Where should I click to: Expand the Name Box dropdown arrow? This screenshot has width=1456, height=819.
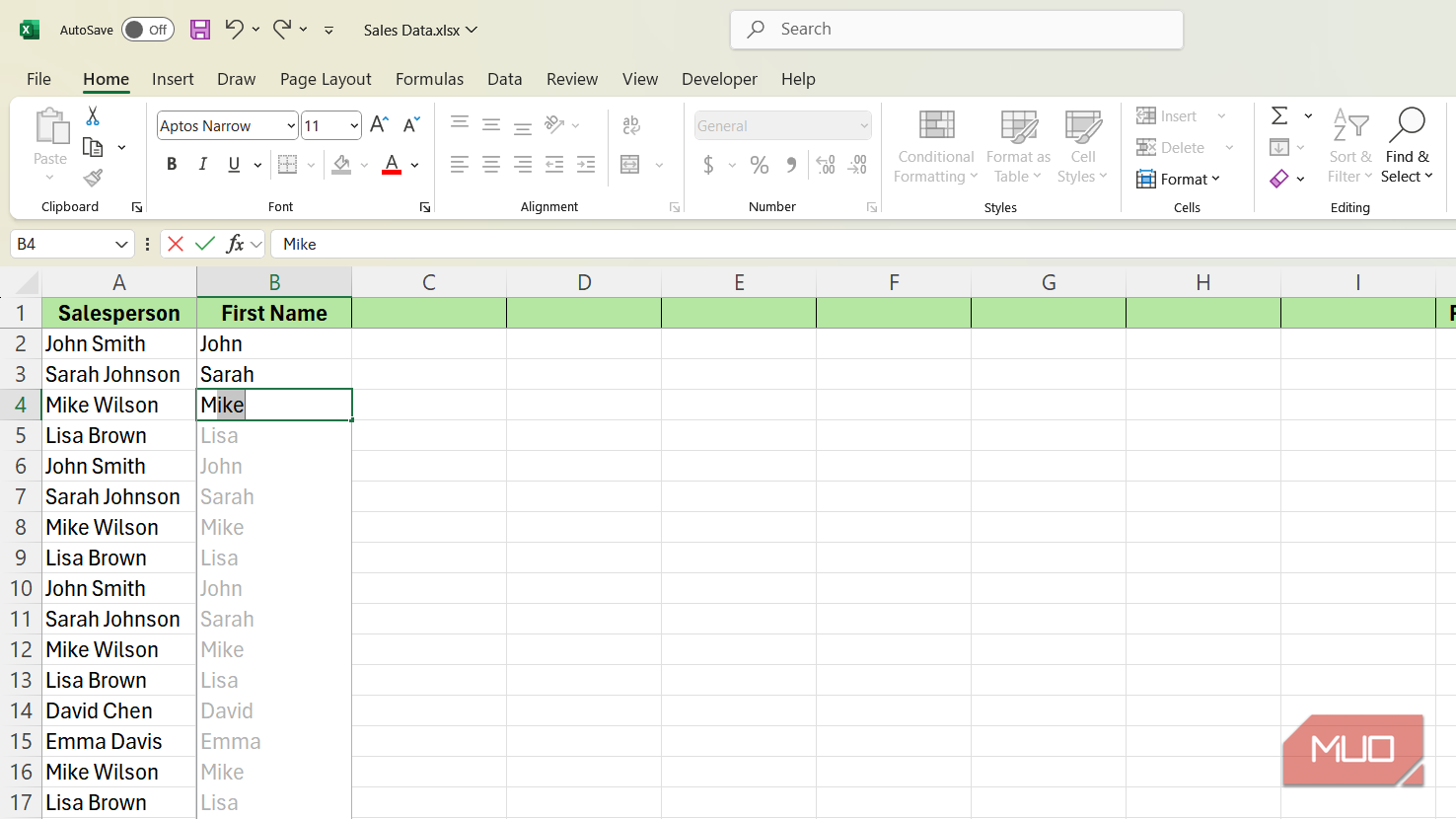(x=121, y=244)
